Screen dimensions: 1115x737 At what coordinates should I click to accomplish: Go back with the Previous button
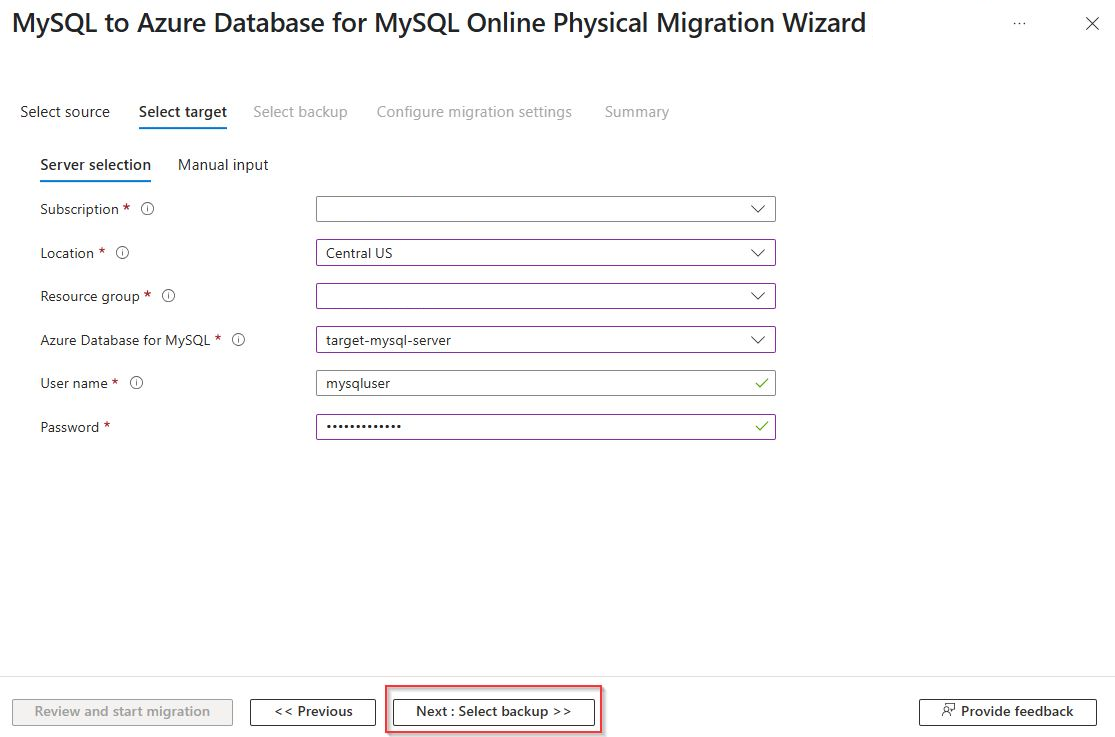313,711
